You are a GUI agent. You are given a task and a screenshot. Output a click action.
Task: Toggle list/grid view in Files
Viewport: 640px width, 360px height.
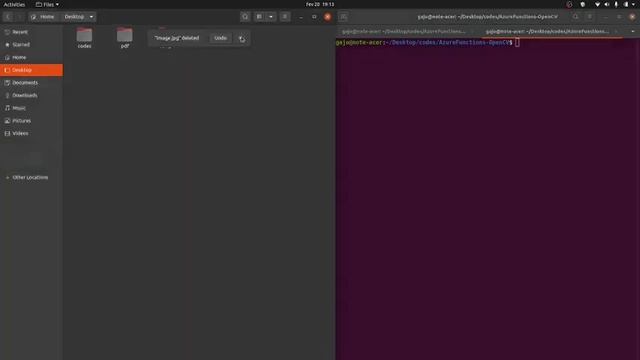click(x=260, y=17)
